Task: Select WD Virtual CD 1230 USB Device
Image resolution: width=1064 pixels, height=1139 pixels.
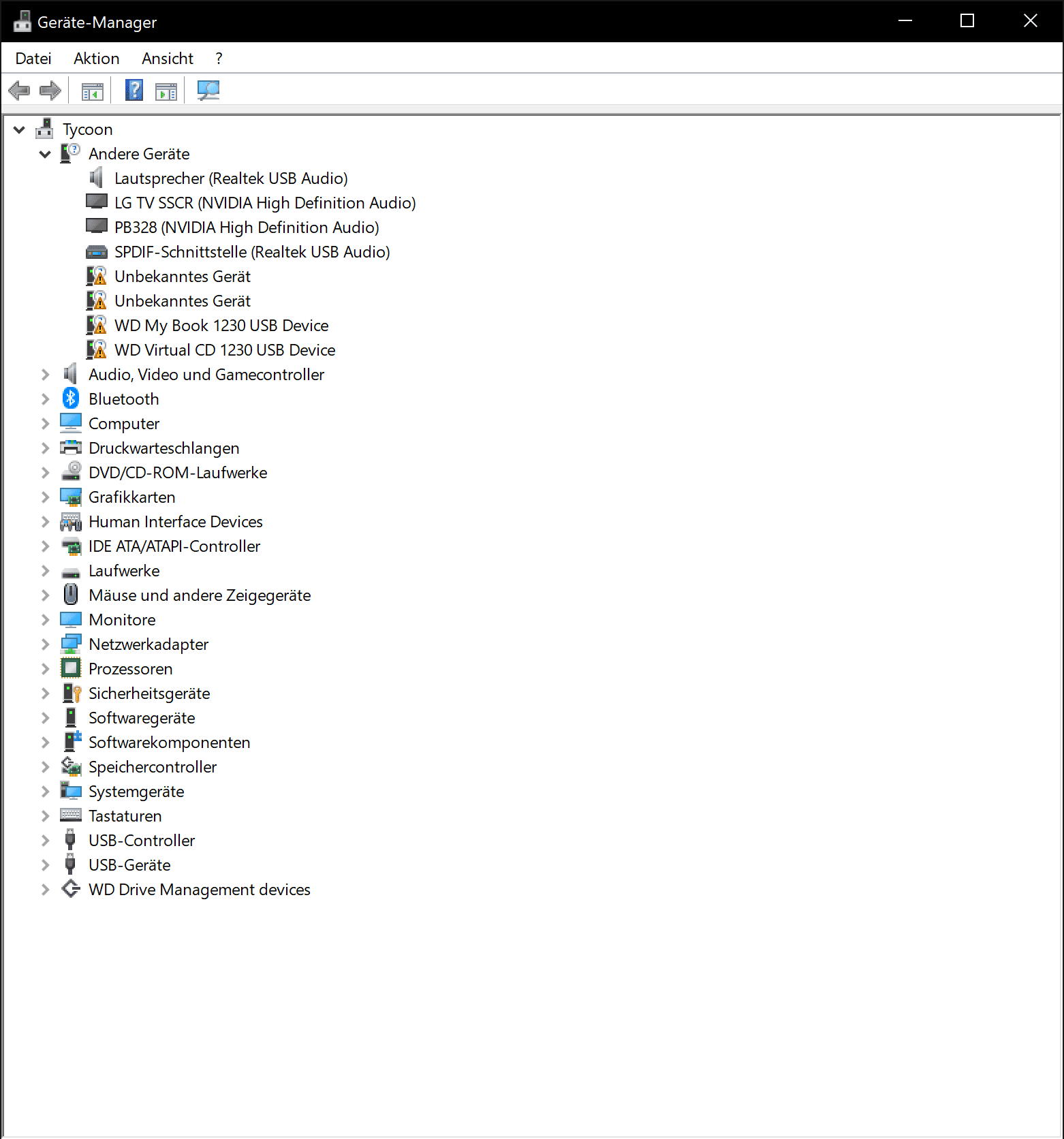Action: click(225, 350)
